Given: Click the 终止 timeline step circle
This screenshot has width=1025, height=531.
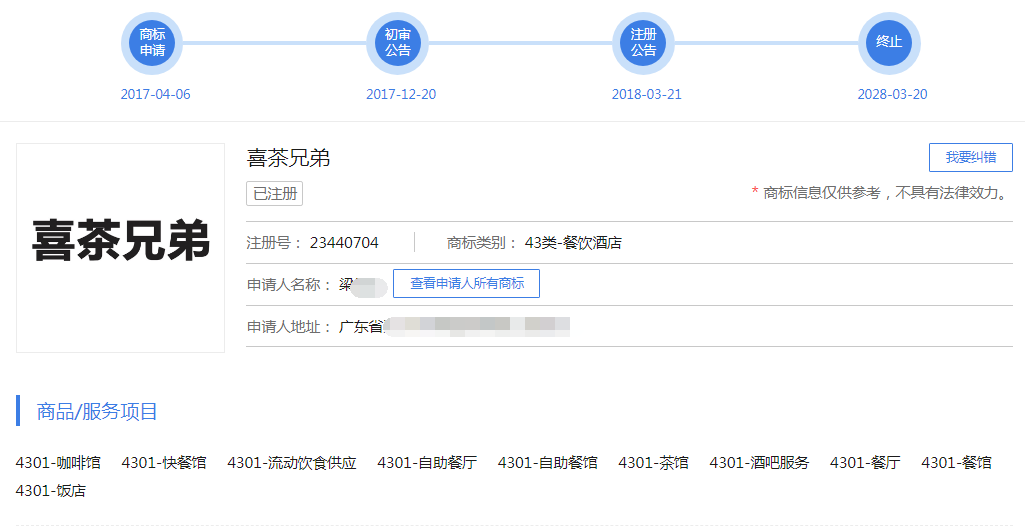Looking at the screenshot, I should click(x=889, y=43).
